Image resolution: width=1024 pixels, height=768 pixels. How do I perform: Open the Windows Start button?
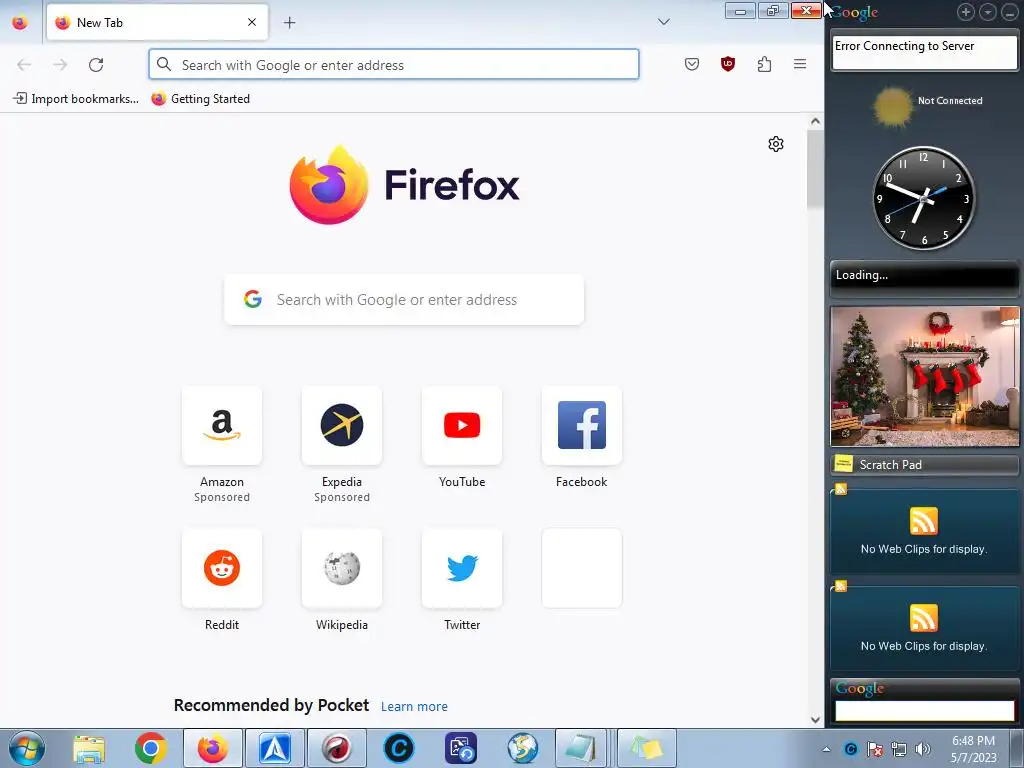click(x=27, y=748)
